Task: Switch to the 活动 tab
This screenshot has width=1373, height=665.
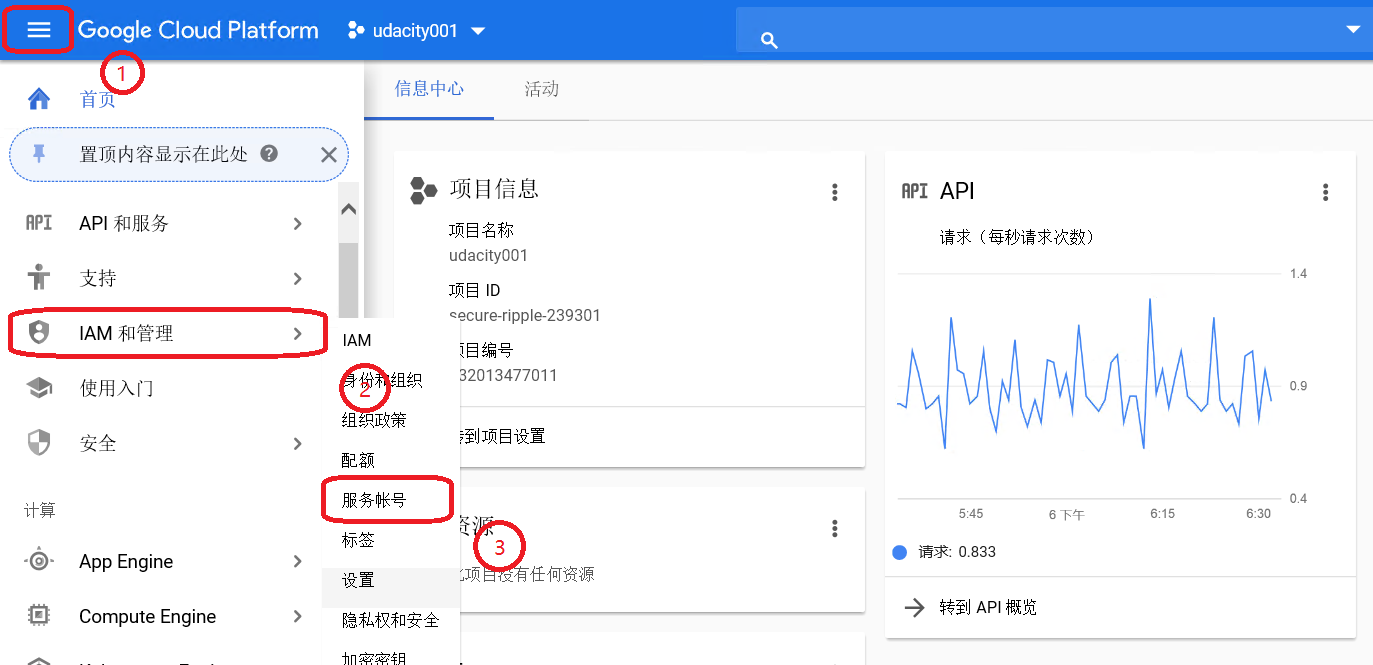Action: (541, 89)
